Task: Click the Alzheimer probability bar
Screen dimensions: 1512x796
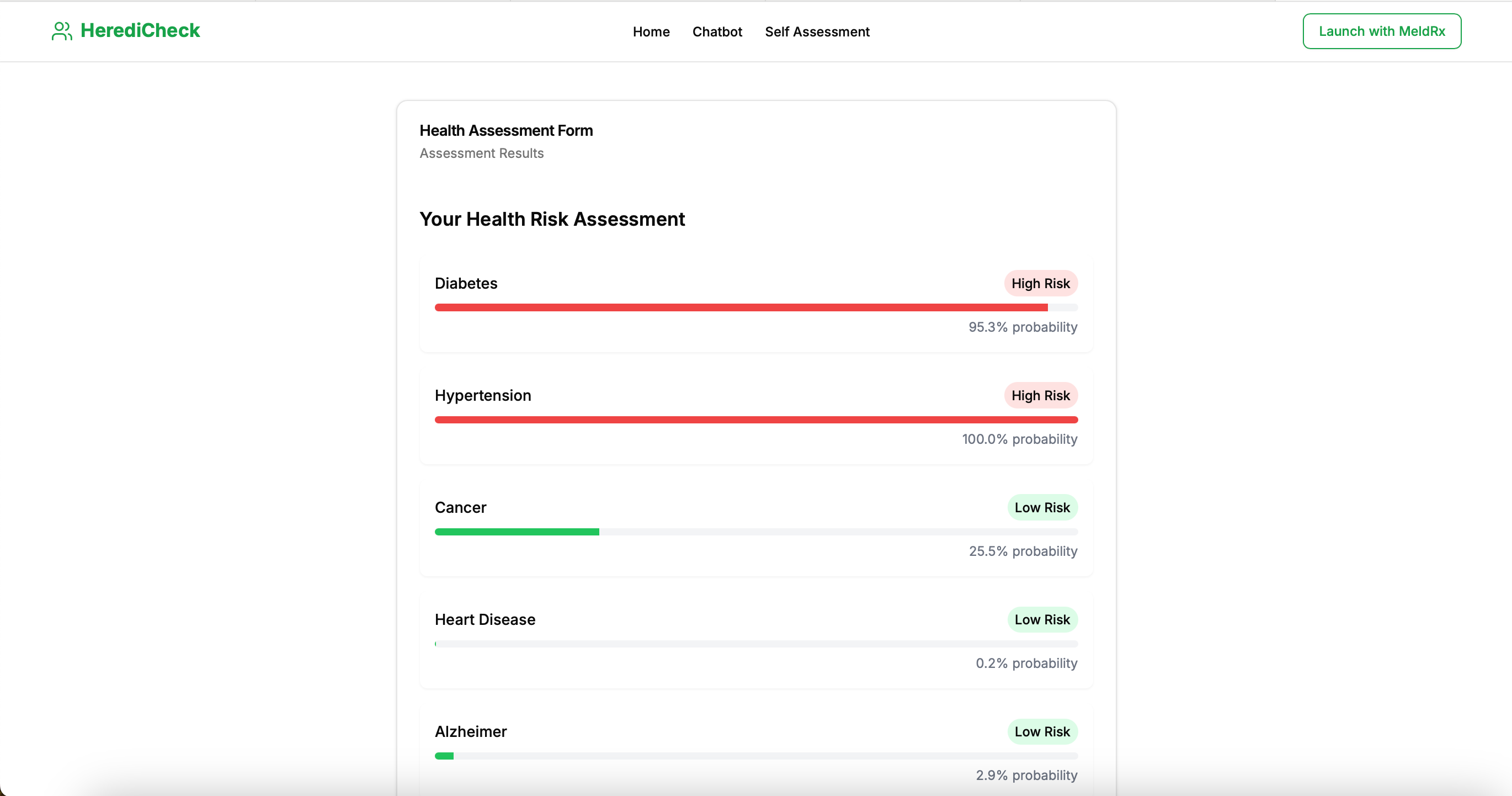Action: click(x=756, y=756)
